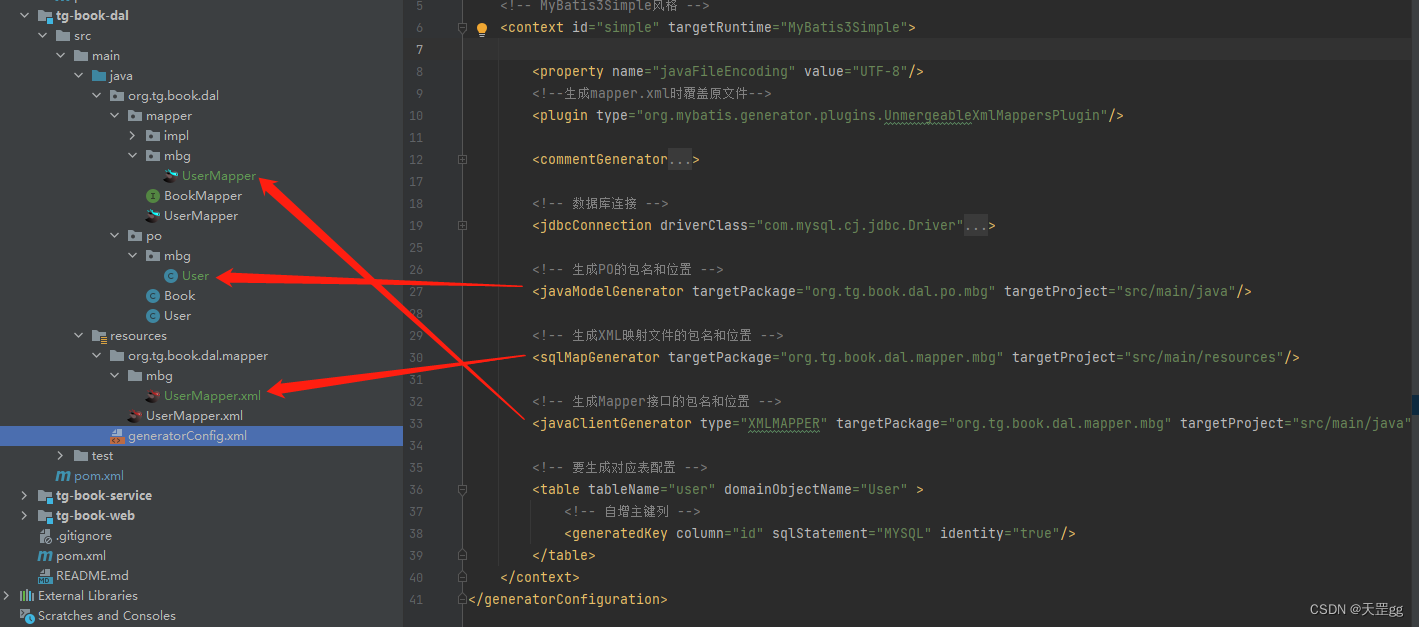Image resolution: width=1419 pixels, height=627 pixels.
Task: Click line number 27 in gutter
Action: 417,292
